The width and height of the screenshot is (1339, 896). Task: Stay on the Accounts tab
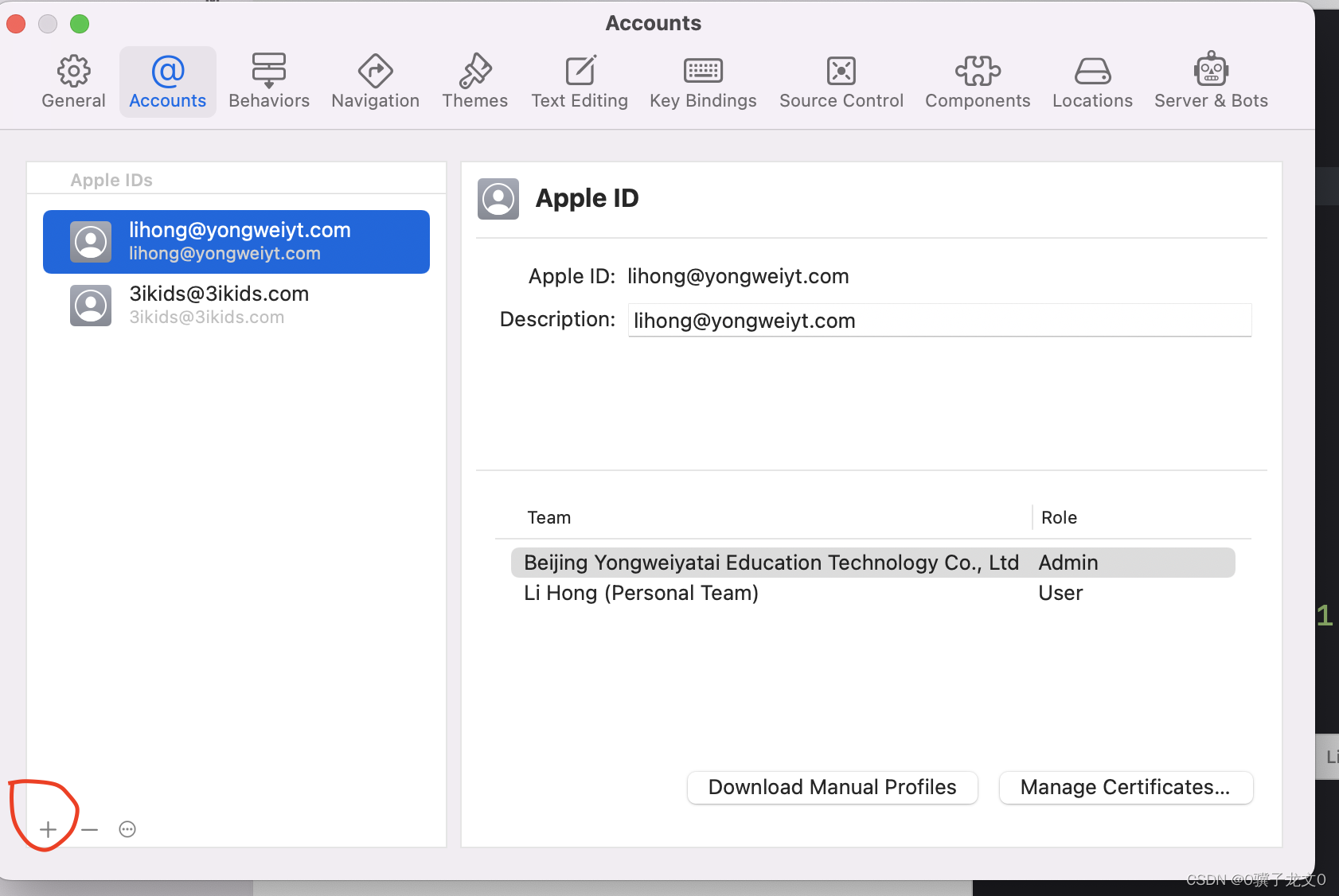click(x=167, y=80)
